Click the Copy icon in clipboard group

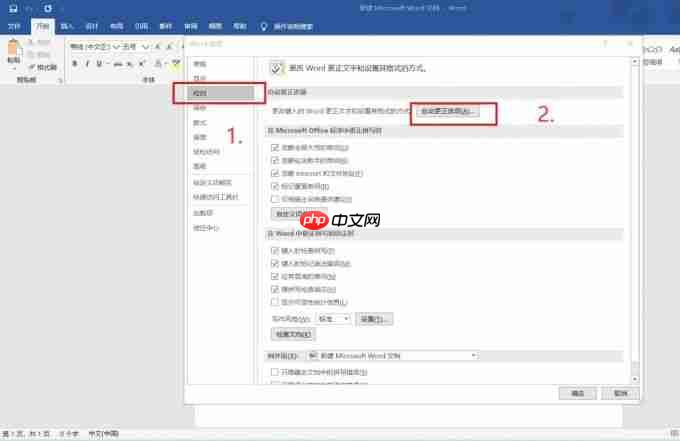click(x=31, y=55)
